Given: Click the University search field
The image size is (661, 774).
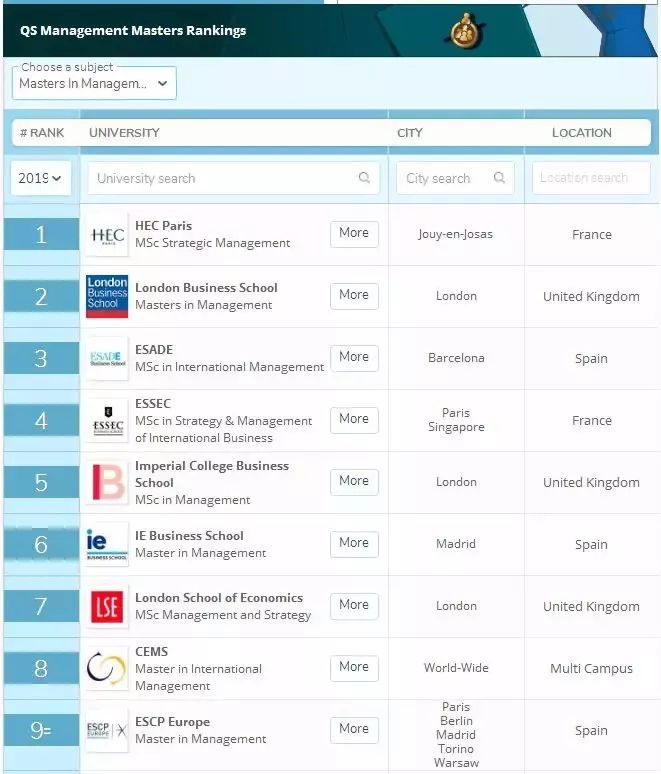Looking at the screenshot, I should [x=230, y=178].
